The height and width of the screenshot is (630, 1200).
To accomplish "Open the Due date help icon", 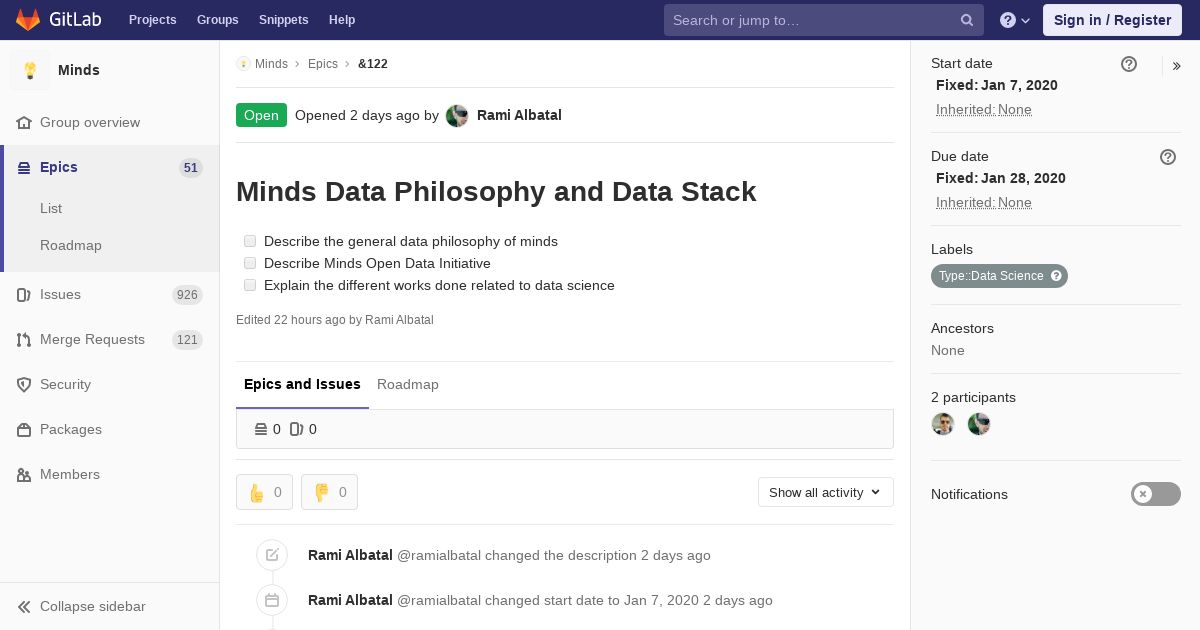I will [1168, 157].
